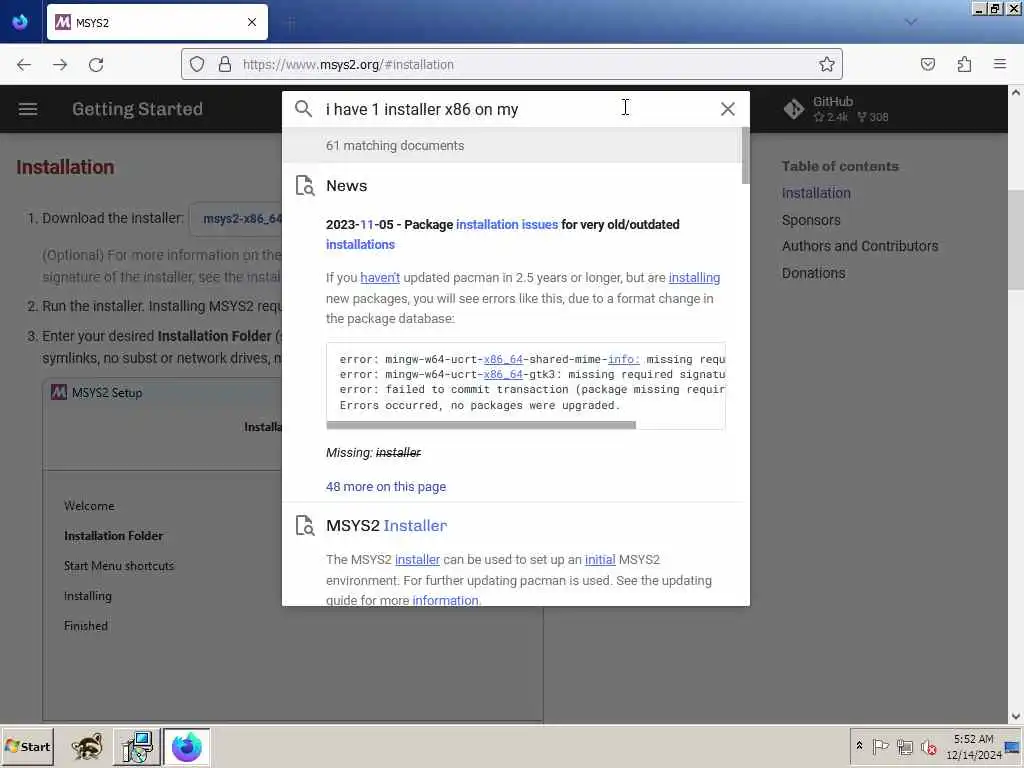Go to Installation in table of contents
The image size is (1024, 768).
coord(816,193)
